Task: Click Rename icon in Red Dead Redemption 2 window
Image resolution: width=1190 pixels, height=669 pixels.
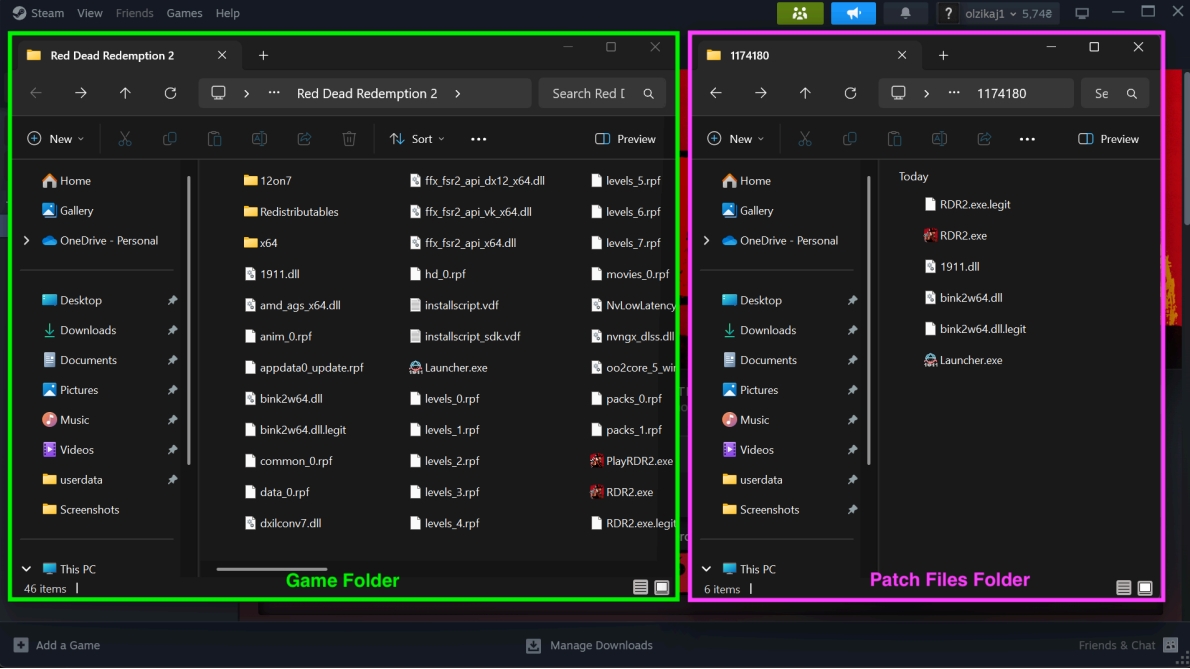Action: click(259, 139)
